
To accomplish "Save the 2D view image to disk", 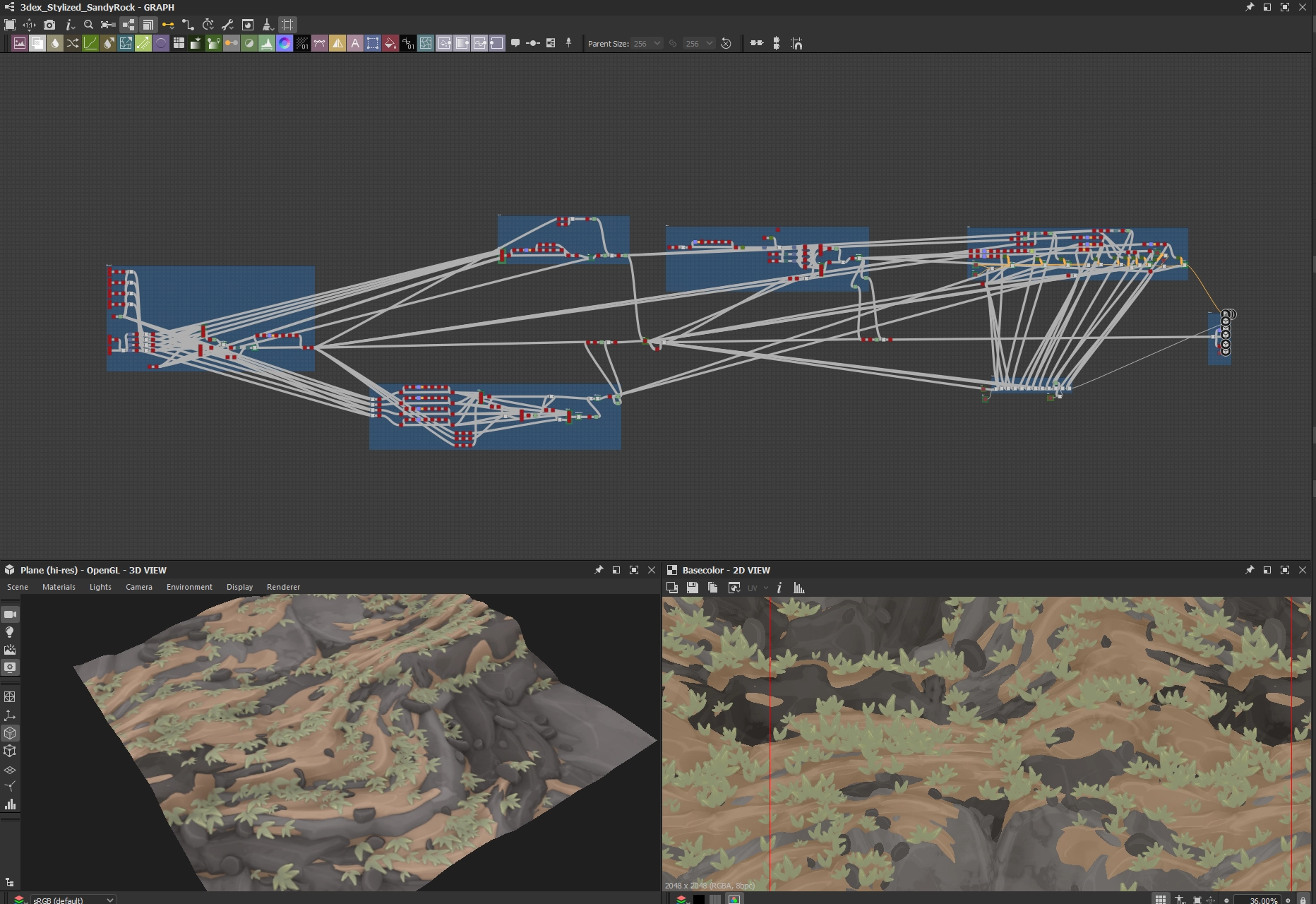I will click(x=692, y=588).
